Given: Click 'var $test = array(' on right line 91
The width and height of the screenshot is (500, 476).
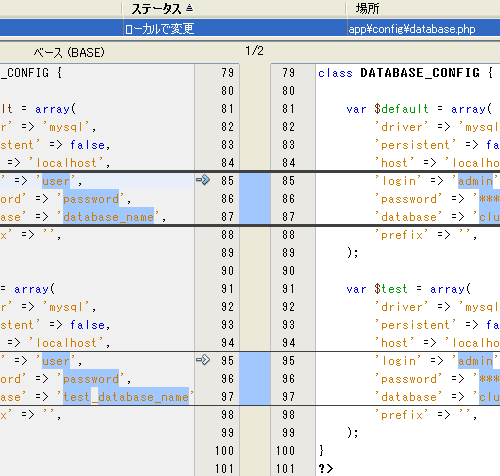Looking at the screenshot, I should [x=409, y=289].
